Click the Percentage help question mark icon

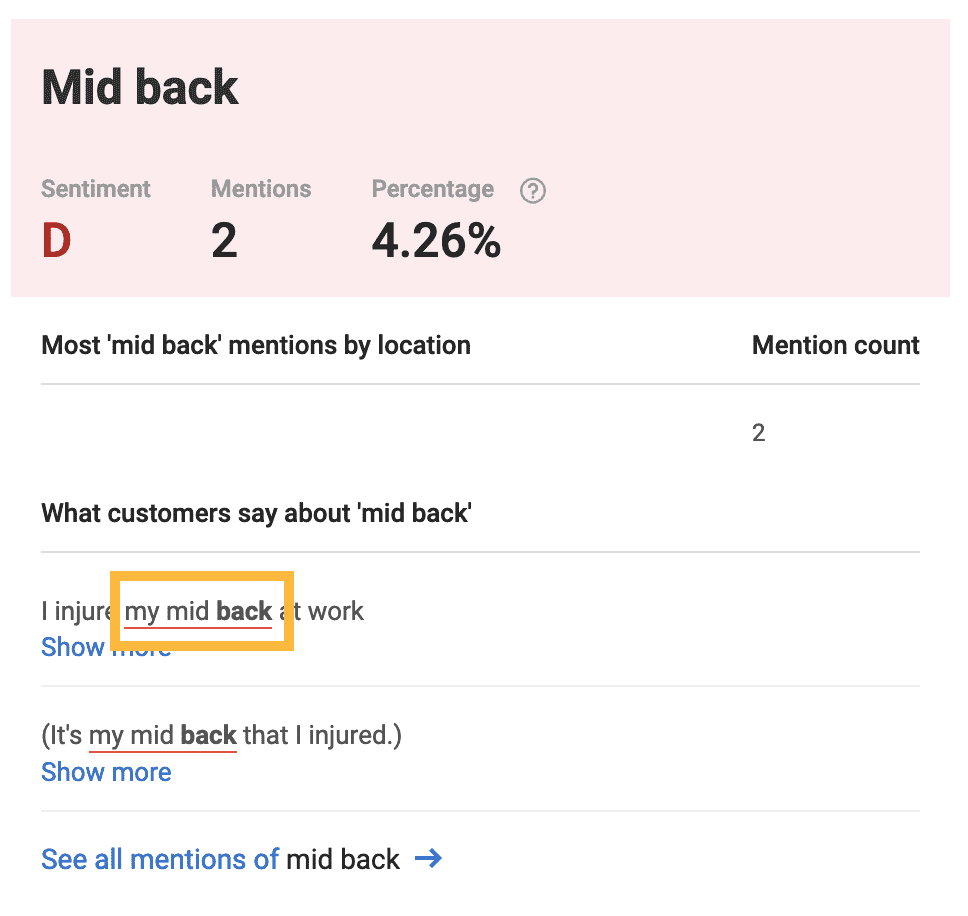[532, 191]
